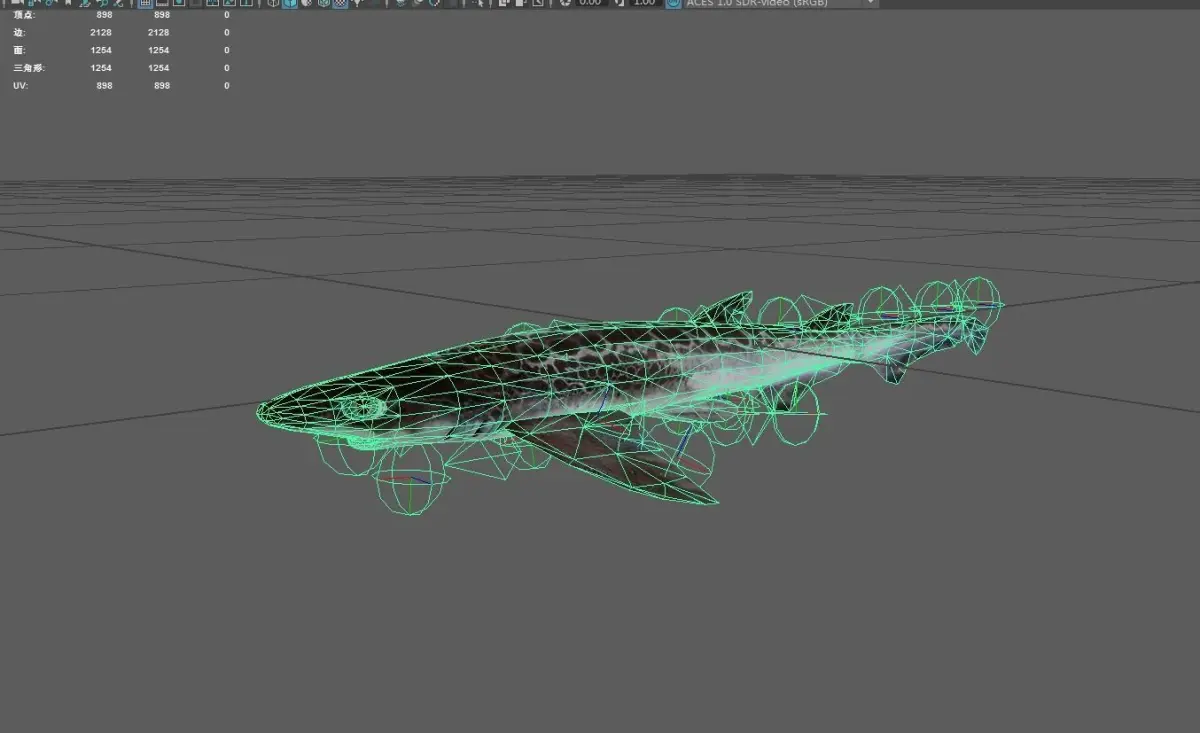
Task: Open the ACES 1.0 SDR-video dropdown
Action: [x=782, y=4]
